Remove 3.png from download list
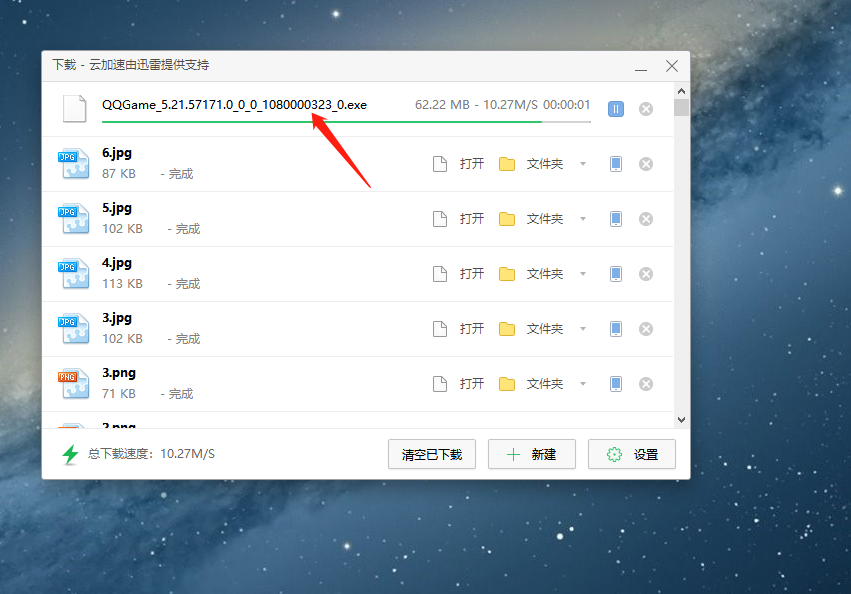Image resolution: width=851 pixels, height=594 pixels. tap(646, 384)
